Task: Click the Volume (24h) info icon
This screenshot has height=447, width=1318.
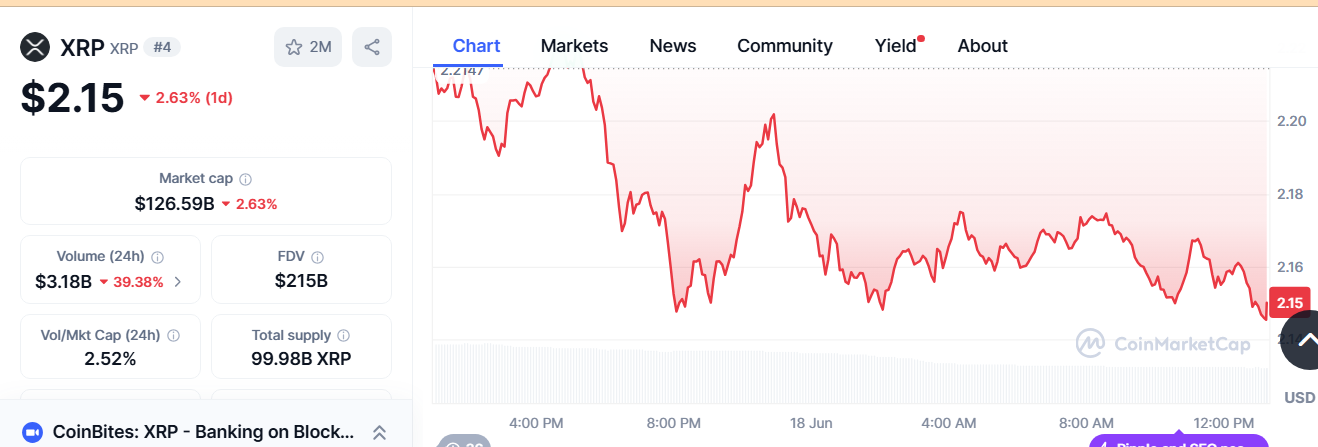Action: click(x=157, y=257)
